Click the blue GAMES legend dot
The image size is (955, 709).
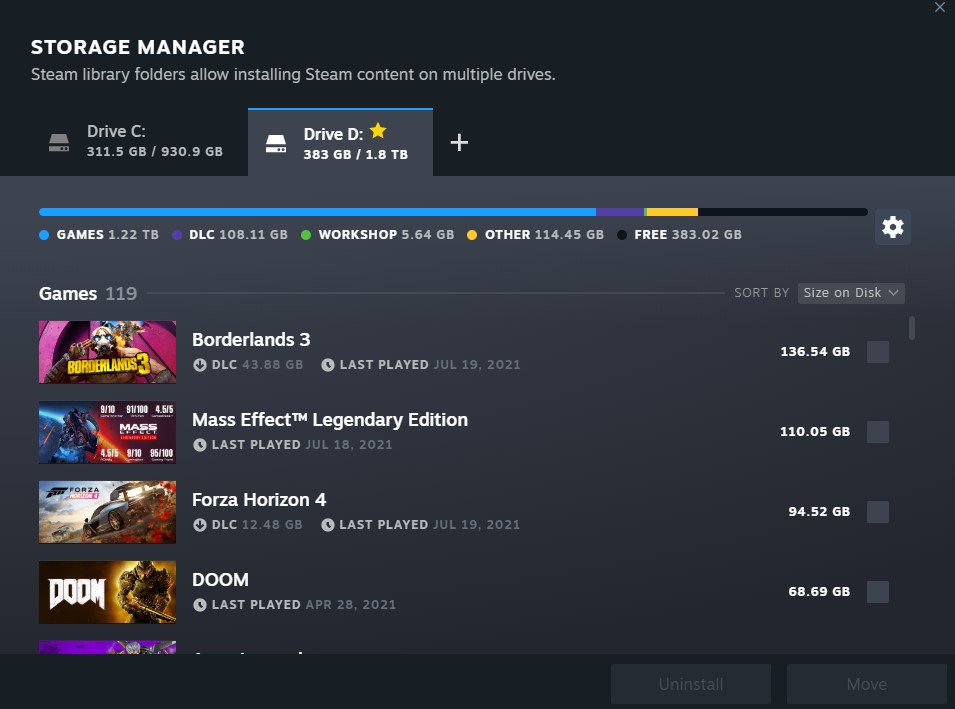44,235
